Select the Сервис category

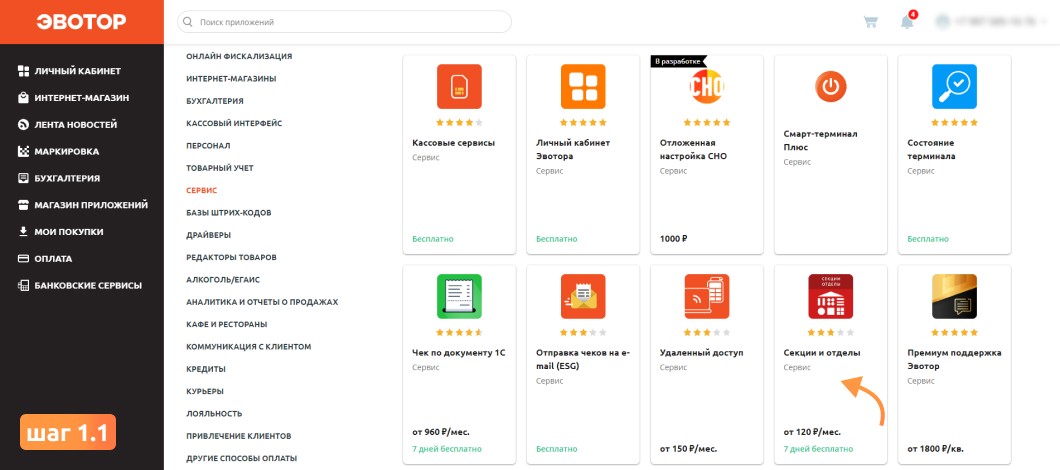coord(201,191)
